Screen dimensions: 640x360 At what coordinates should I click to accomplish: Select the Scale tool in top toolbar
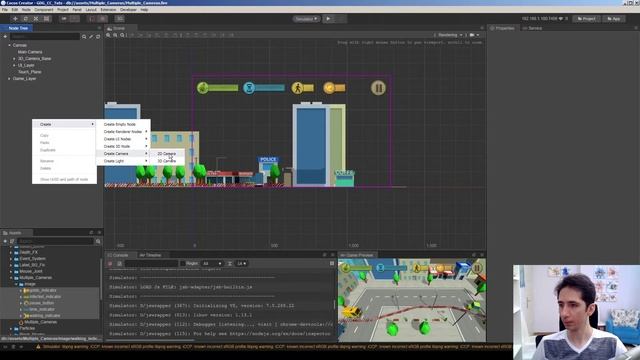coord(36,19)
